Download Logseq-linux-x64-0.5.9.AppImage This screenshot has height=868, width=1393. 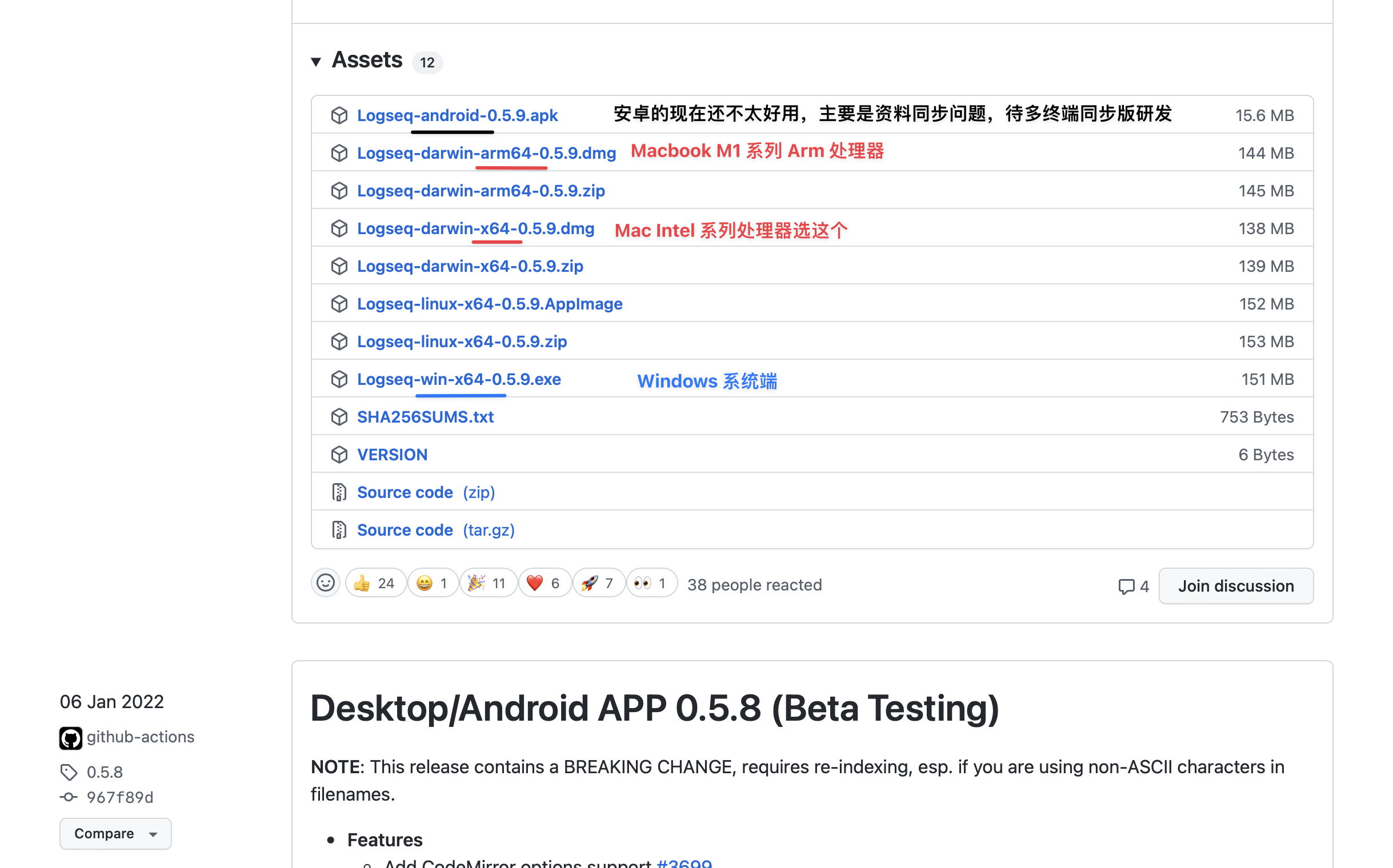[x=490, y=304]
